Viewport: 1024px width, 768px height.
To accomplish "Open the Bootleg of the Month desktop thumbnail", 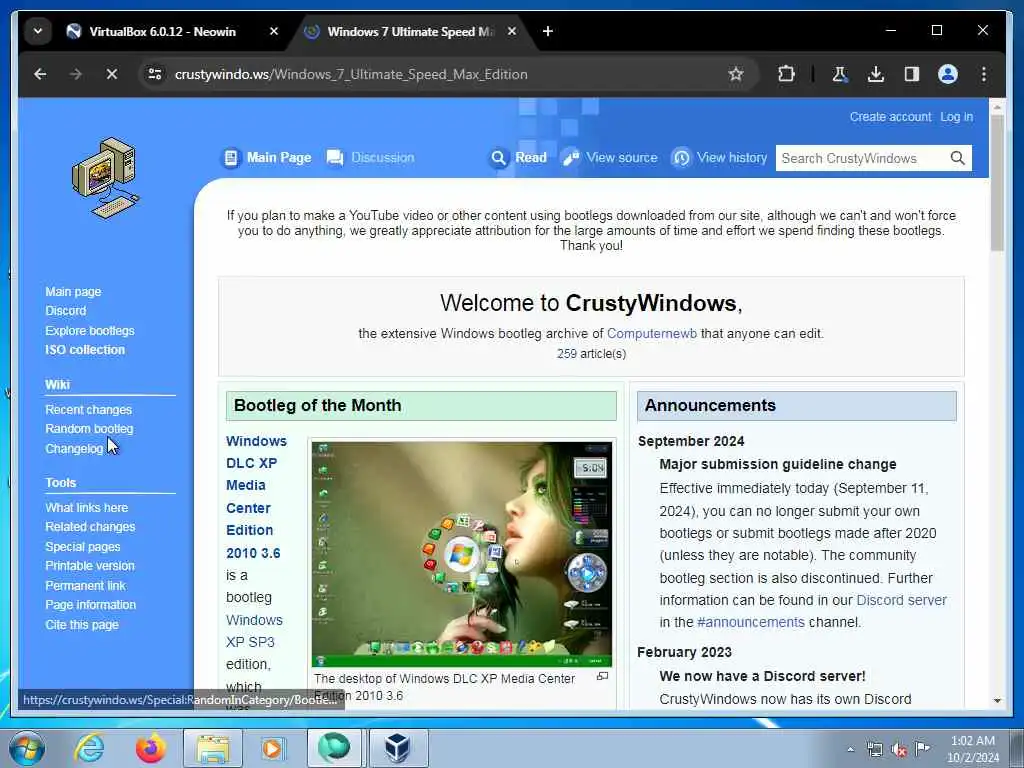I will pos(462,554).
